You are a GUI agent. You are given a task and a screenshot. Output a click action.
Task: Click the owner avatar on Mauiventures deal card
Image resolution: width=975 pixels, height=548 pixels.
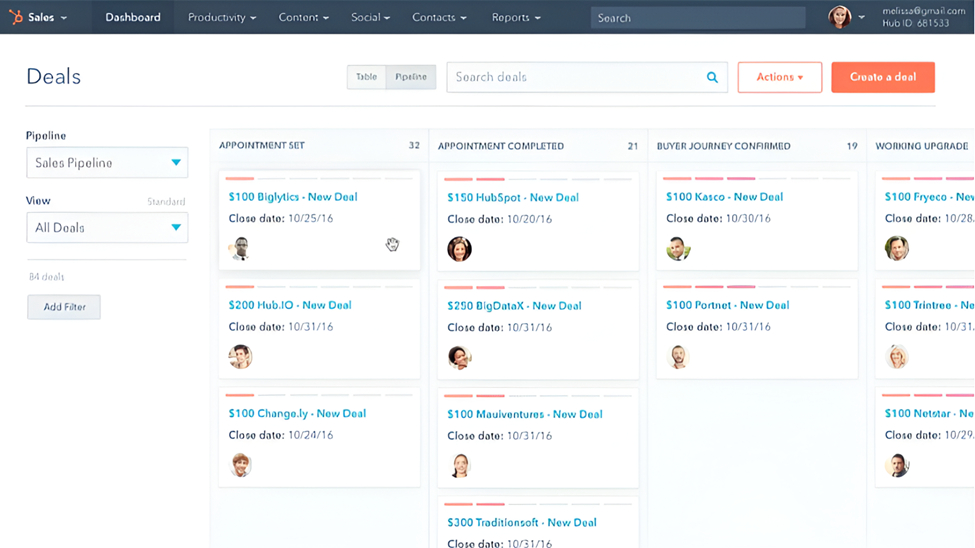[x=459, y=465]
